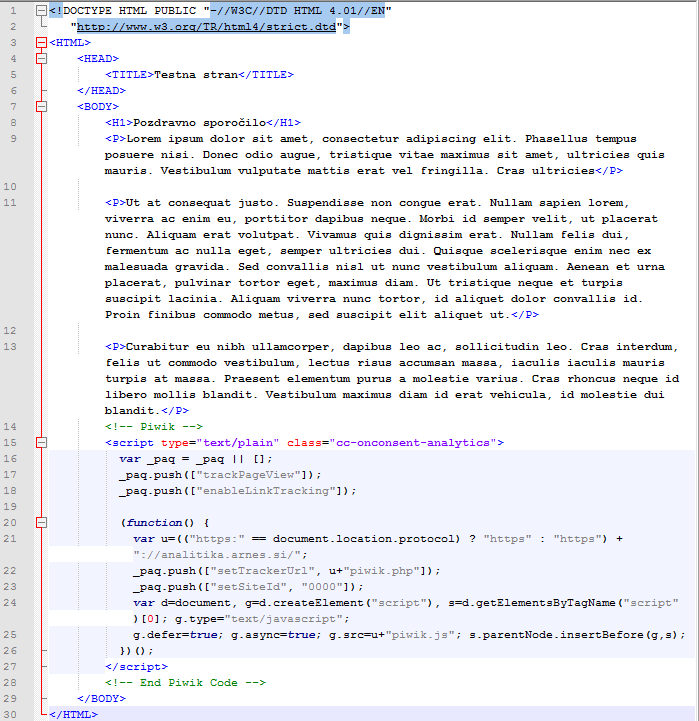Click the closing </TITLE> tag
The height and width of the screenshot is (721, 699).
point(266,75)
